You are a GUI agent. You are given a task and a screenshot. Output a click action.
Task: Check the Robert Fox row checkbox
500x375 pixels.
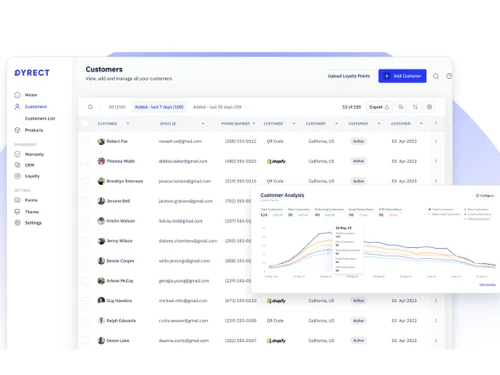tap(85, 141)
